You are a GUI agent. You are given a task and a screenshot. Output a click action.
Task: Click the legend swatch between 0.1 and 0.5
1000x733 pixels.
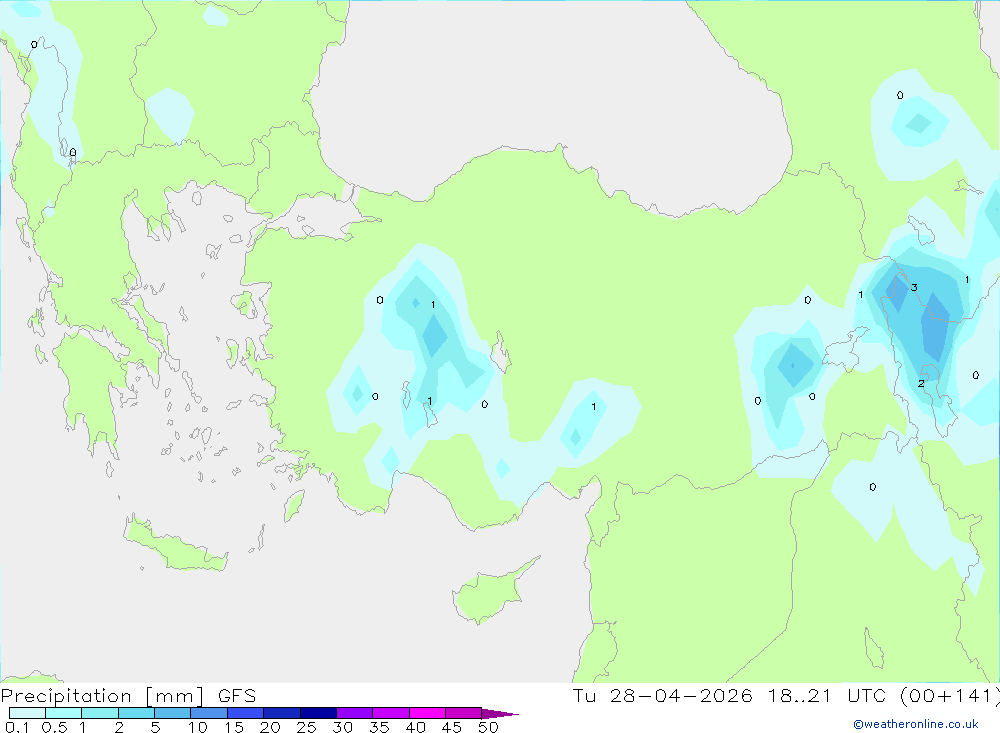(27, 713)
